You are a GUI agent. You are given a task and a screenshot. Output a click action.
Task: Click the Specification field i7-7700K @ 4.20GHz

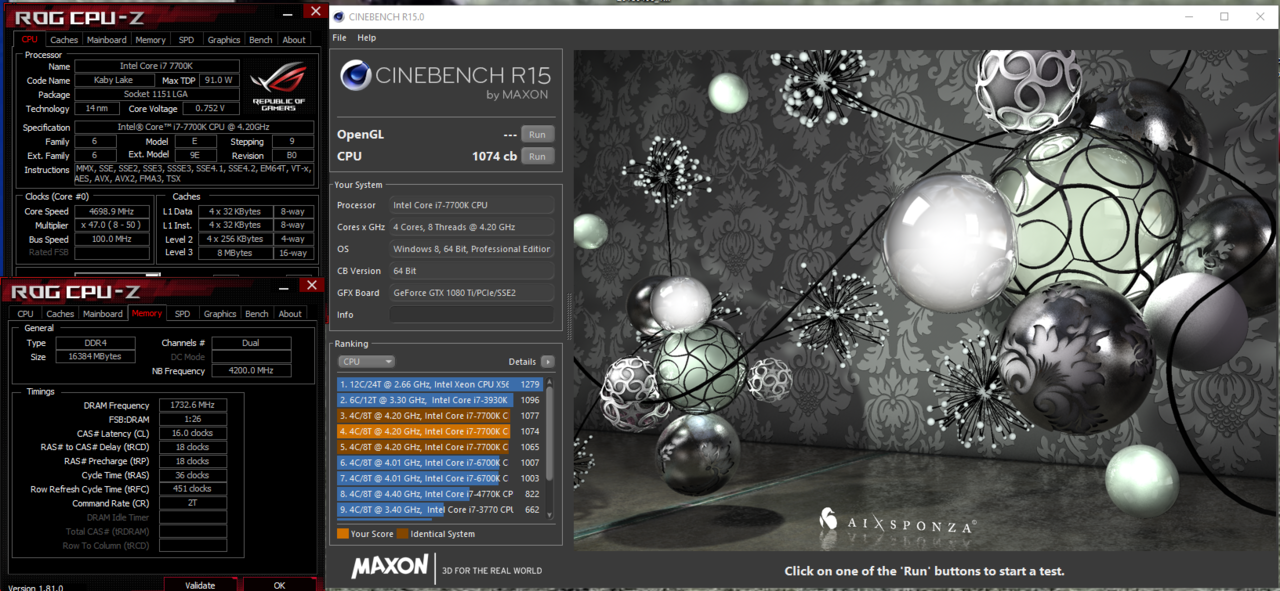(194, 128)
